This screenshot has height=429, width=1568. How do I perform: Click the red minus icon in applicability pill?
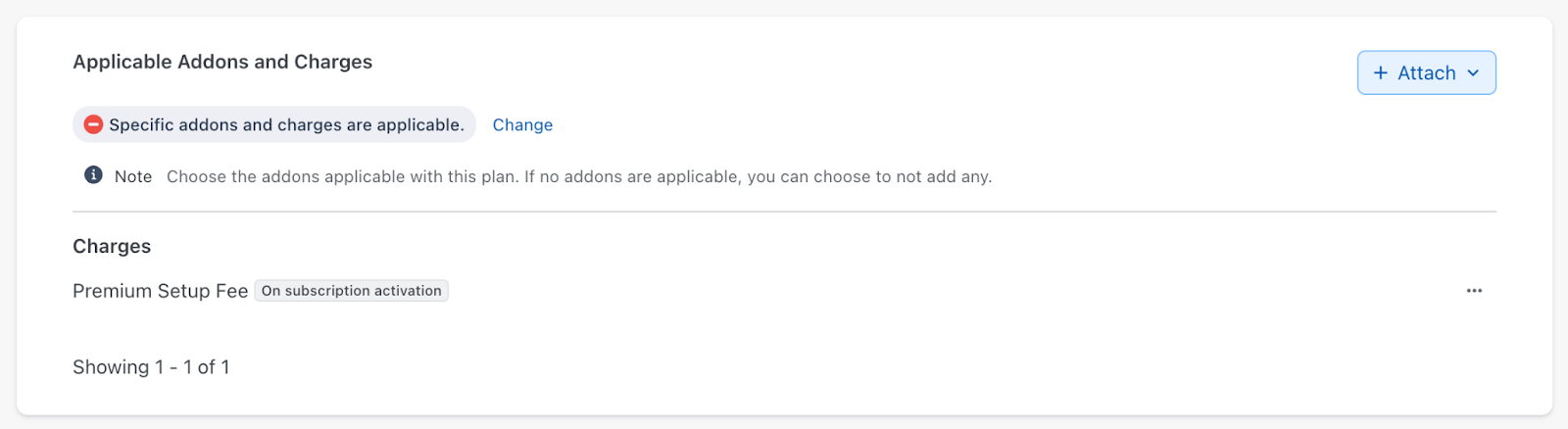pos(93,124)
